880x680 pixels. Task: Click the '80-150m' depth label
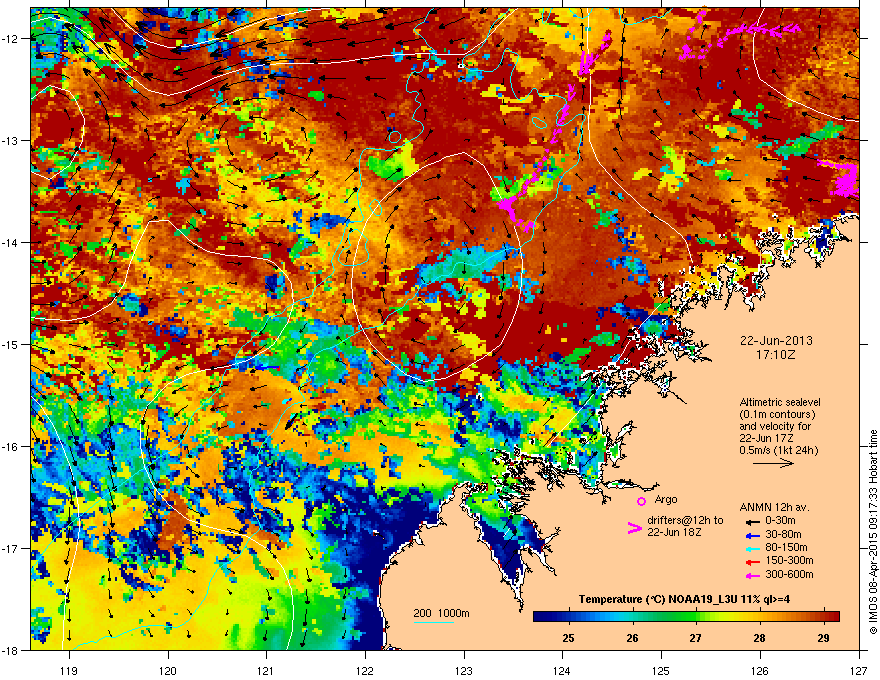coord(786,547)
